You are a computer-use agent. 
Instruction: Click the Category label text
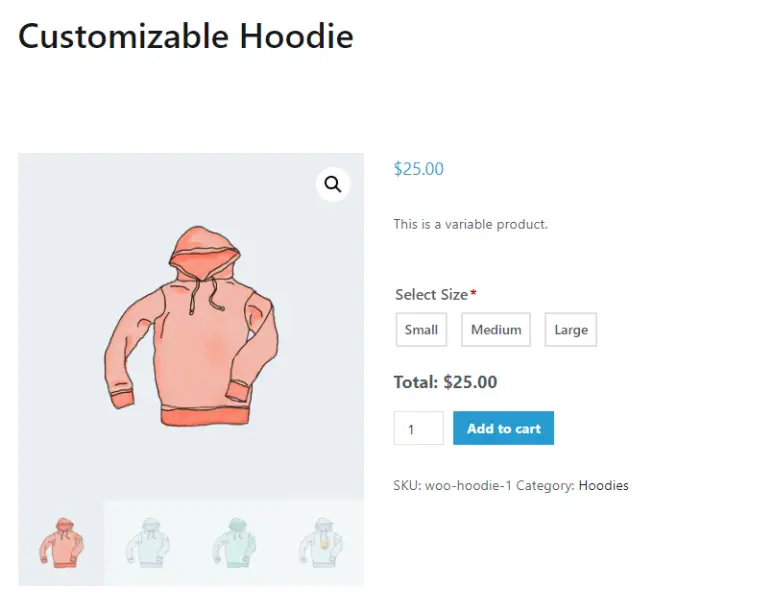(x=545, y=485)
